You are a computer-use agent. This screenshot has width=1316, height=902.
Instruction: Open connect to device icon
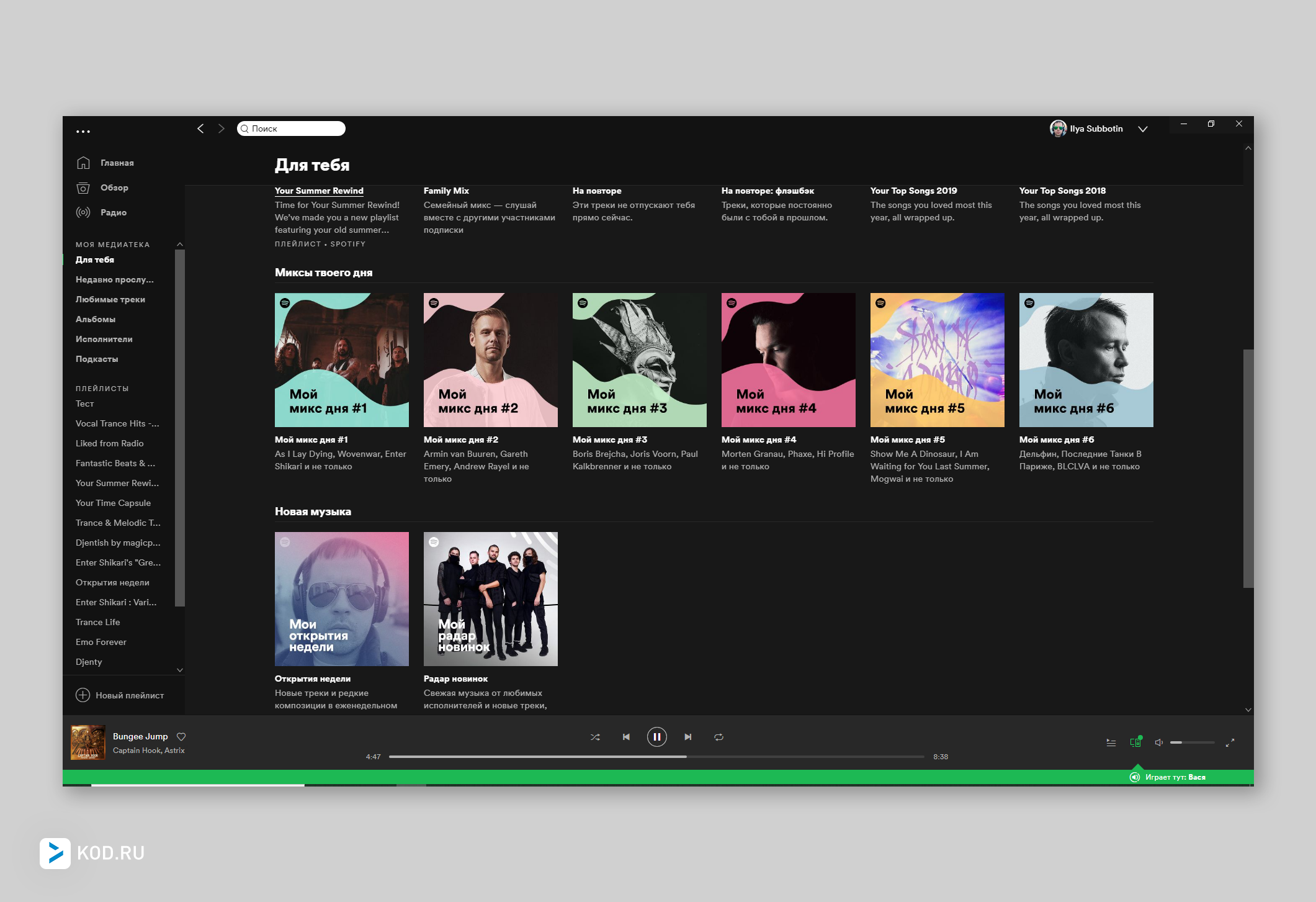(1135, 742)
